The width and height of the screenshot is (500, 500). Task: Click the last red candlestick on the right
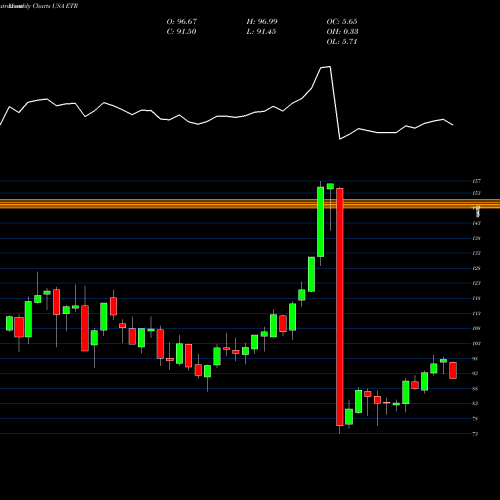(453, 370)
